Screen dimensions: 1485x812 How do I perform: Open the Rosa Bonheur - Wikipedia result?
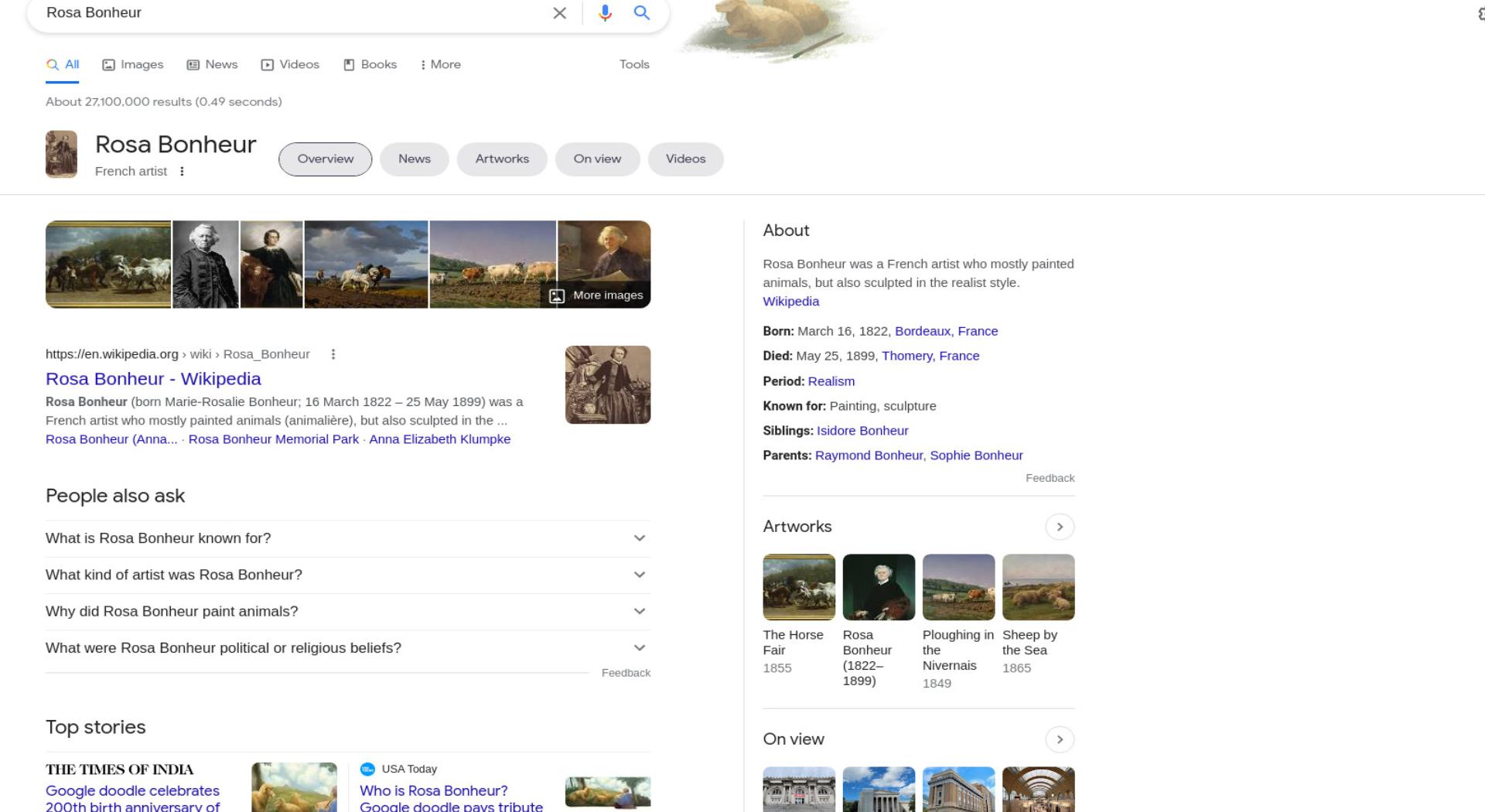[153, 379]
